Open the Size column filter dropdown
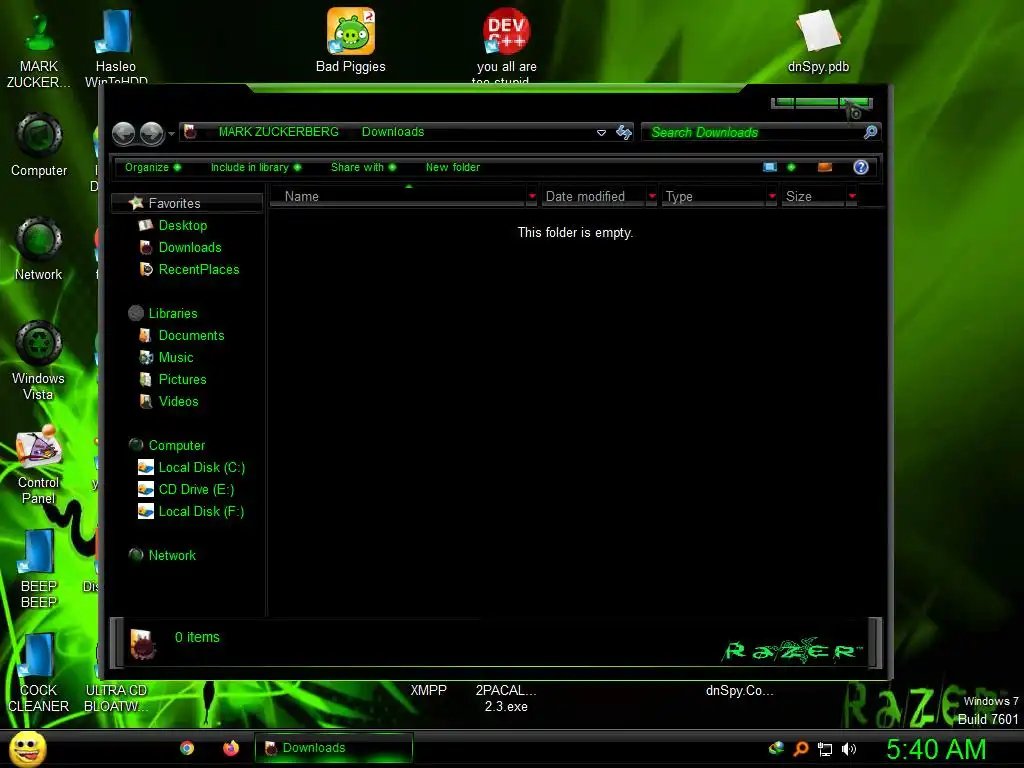 852,197
